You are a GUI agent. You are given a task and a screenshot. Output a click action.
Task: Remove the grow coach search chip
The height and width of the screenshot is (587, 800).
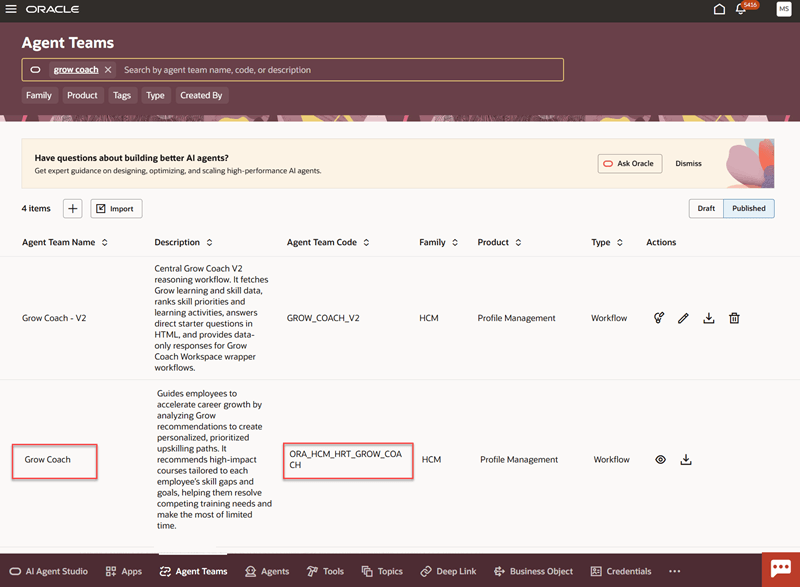(108, 70)
